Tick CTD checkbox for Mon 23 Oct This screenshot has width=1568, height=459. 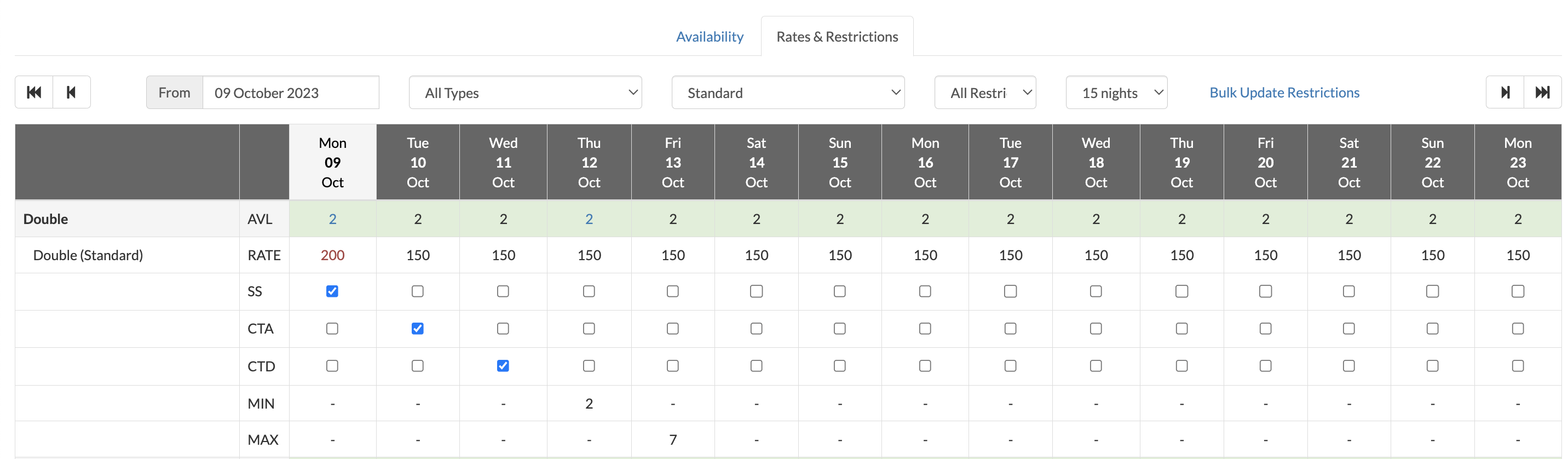click(1518, 366)
